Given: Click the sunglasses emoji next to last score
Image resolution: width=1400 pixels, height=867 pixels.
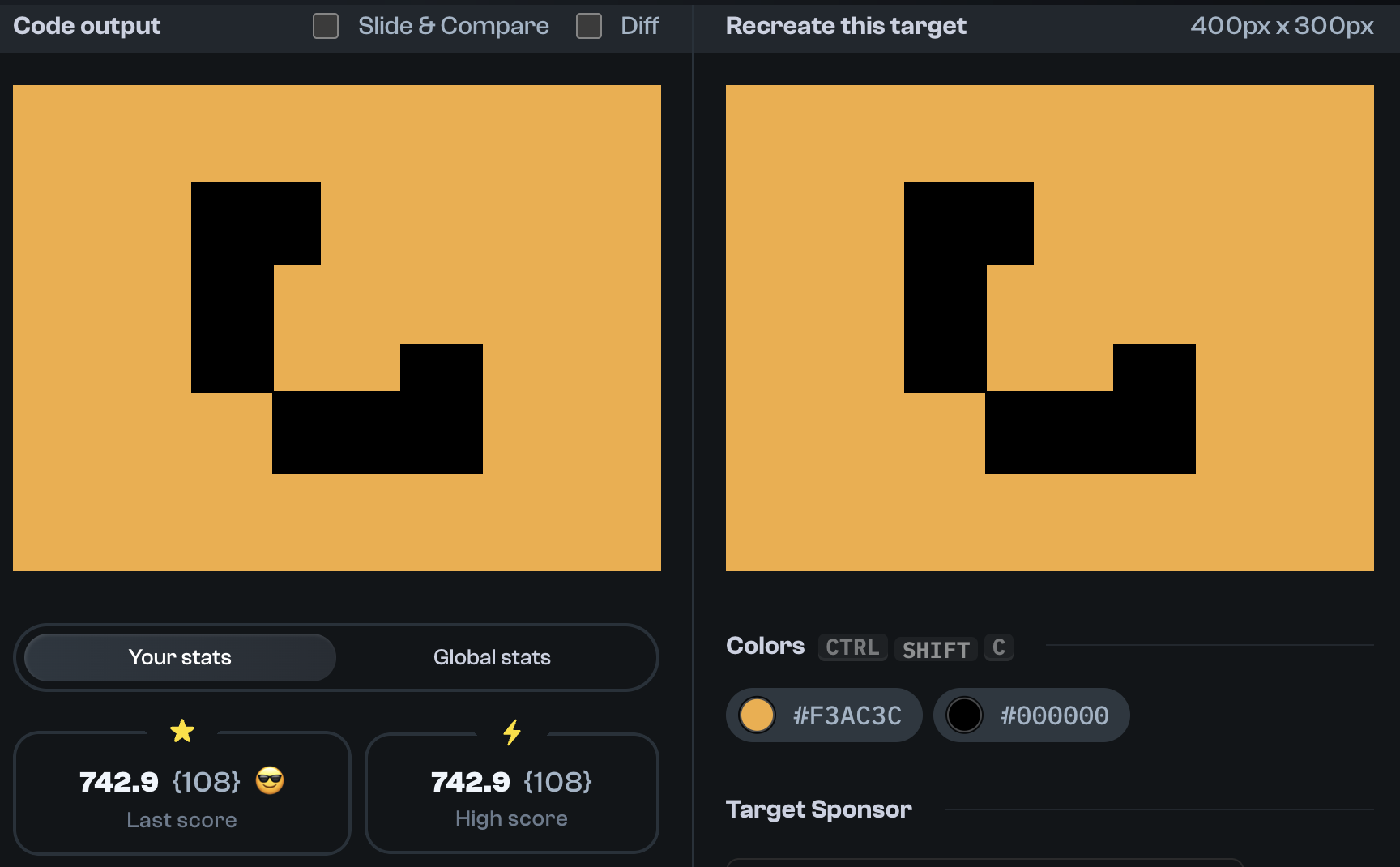Looking at the screenshot, I should [270, 781].
